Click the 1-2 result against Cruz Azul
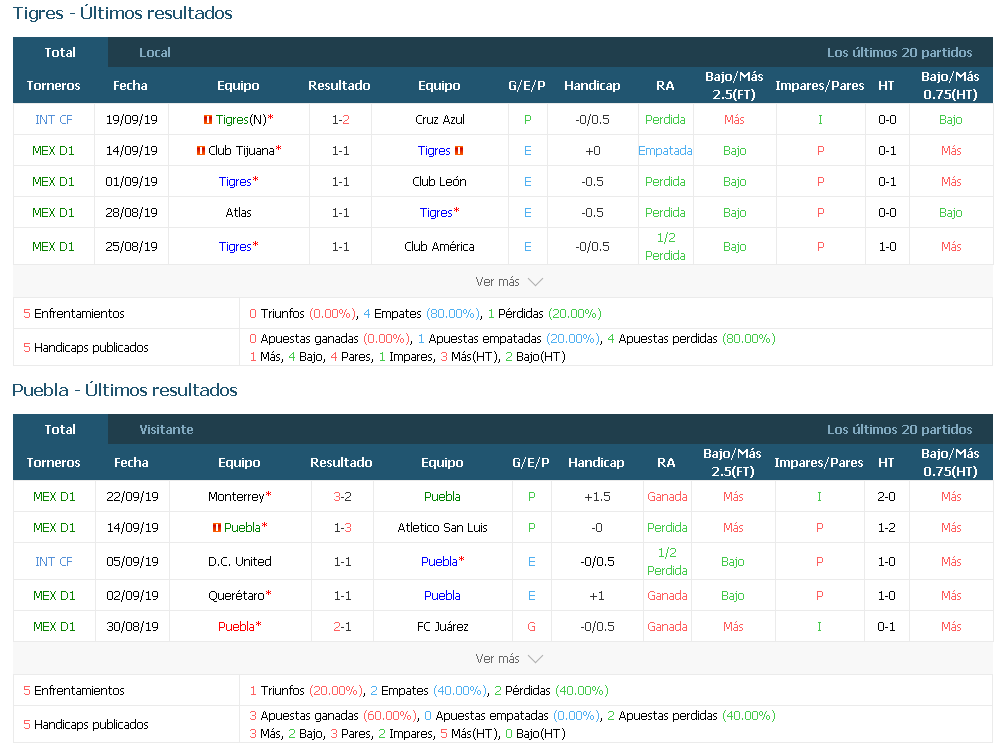The width and height of the screenshot is (1006, 751). (341, 119)
